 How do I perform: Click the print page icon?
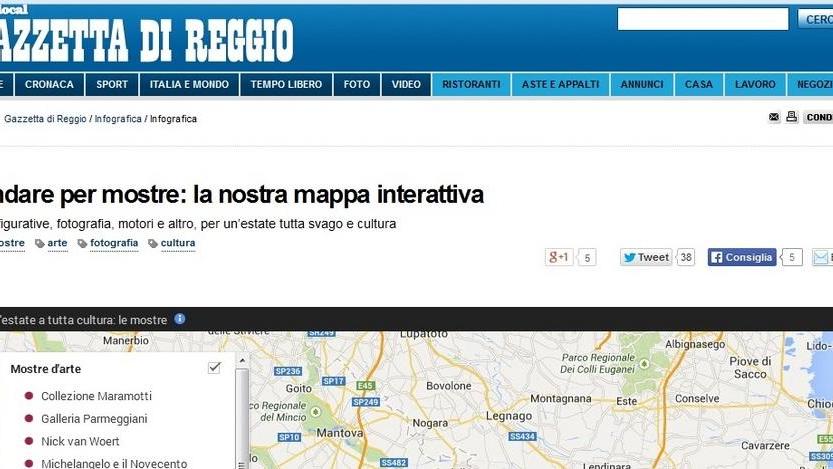[792, 116]
